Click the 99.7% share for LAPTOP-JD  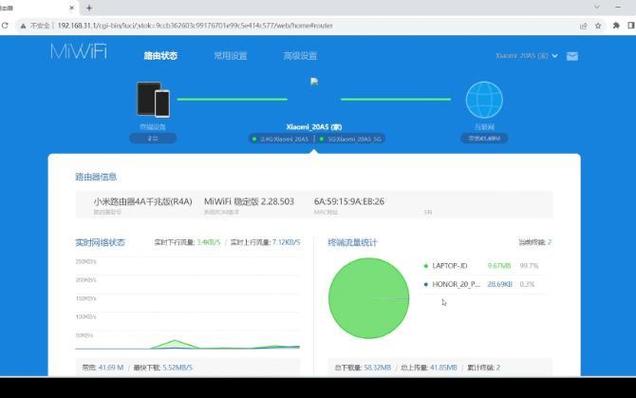point(529,266)
